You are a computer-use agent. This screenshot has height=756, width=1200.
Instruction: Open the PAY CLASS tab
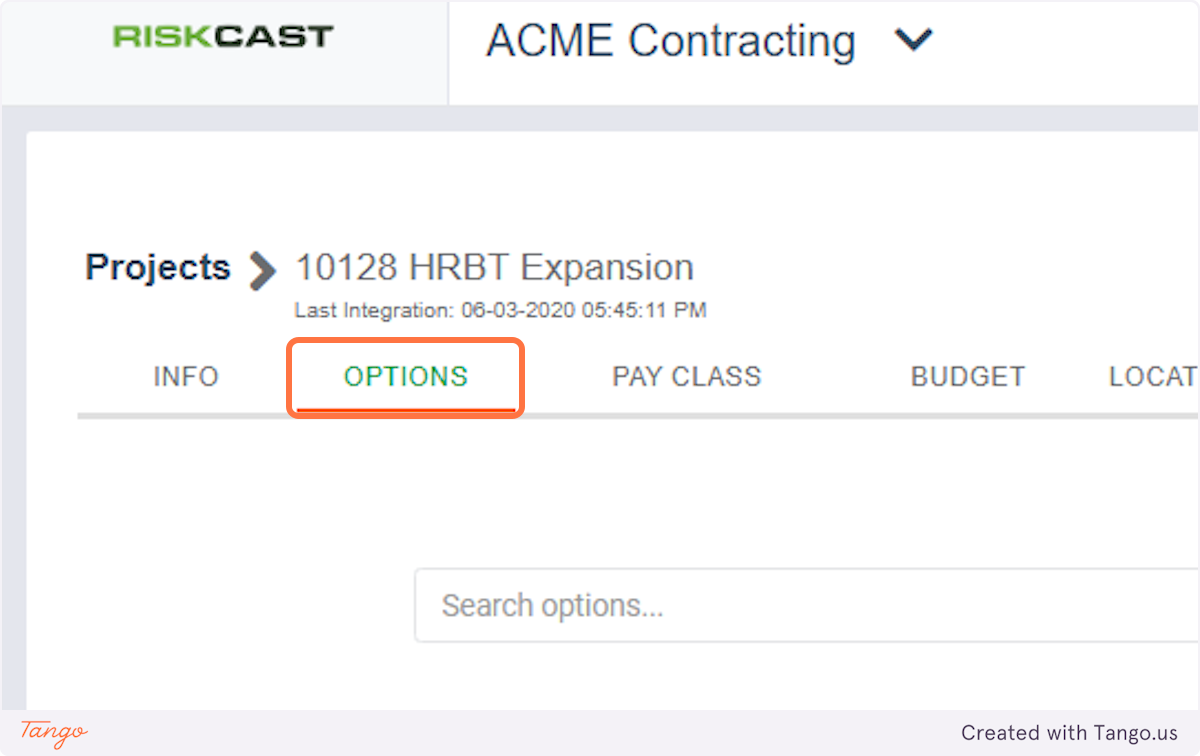point(687,377)
